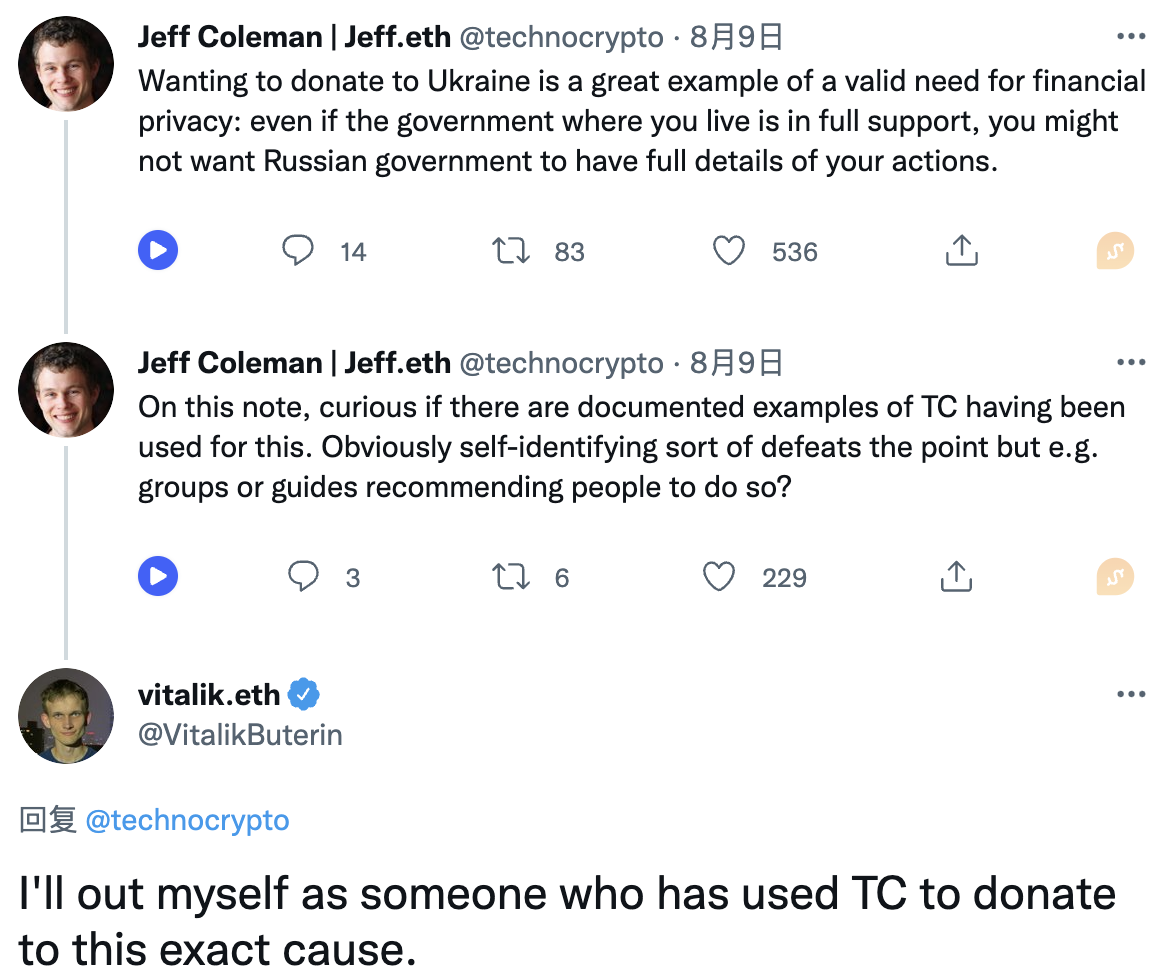The image size is (1172, 980).
Task: Click the orange extension icon on first tweet
Action: pos(1115,250)
